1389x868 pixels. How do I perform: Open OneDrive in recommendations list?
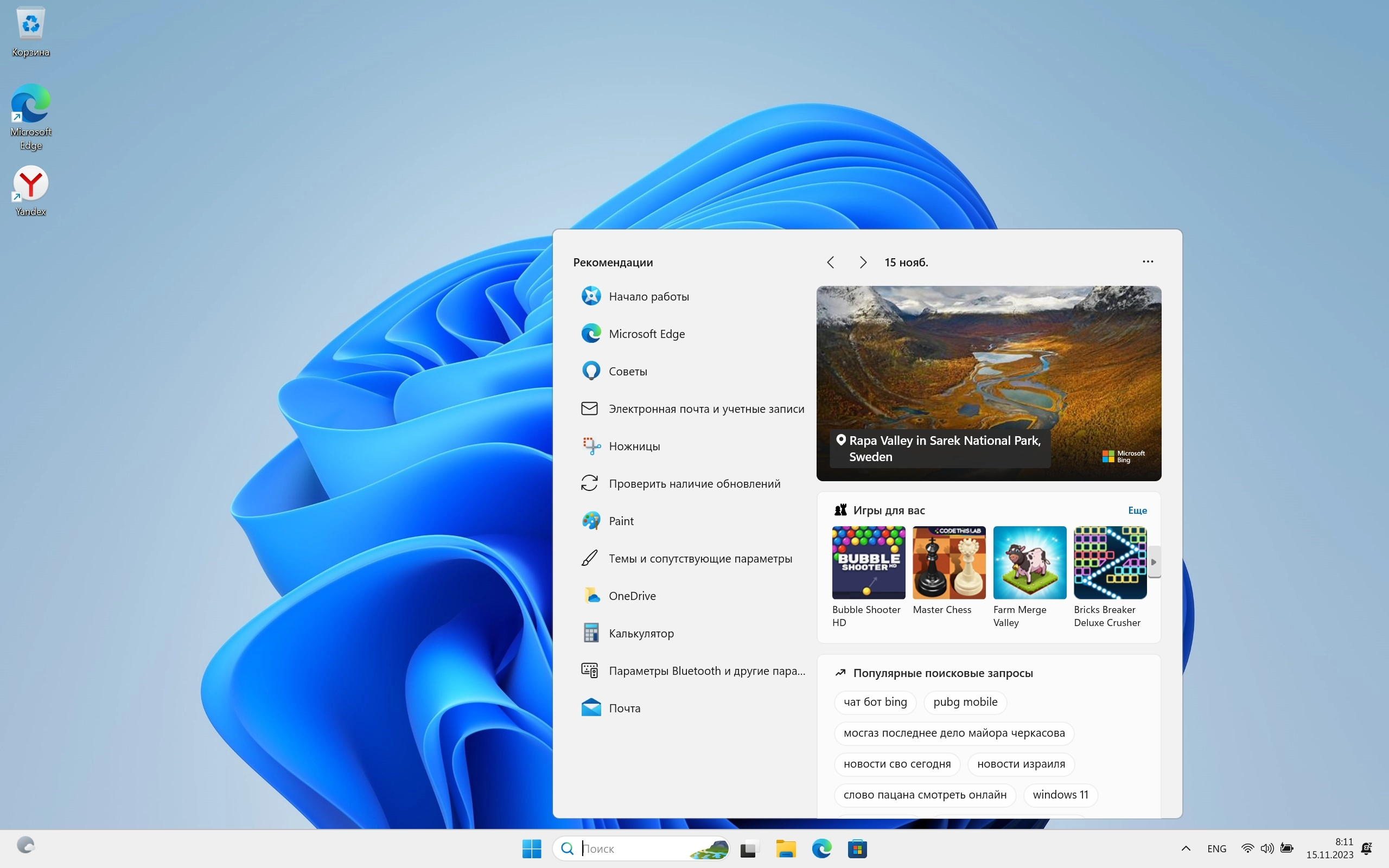(x=632, y=596)
